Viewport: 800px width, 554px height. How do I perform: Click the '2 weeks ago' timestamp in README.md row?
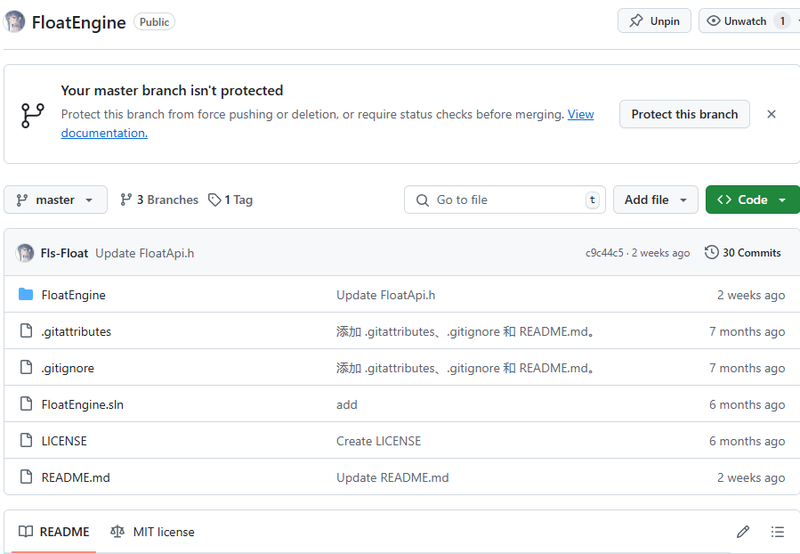pyautogui.click(x=751, y=477)
